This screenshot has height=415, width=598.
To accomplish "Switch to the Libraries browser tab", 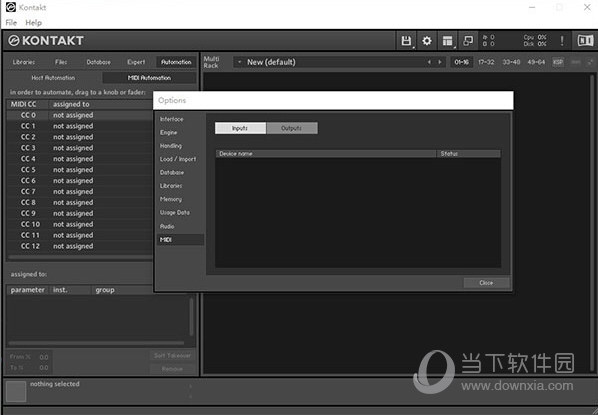I will [24, 62].
